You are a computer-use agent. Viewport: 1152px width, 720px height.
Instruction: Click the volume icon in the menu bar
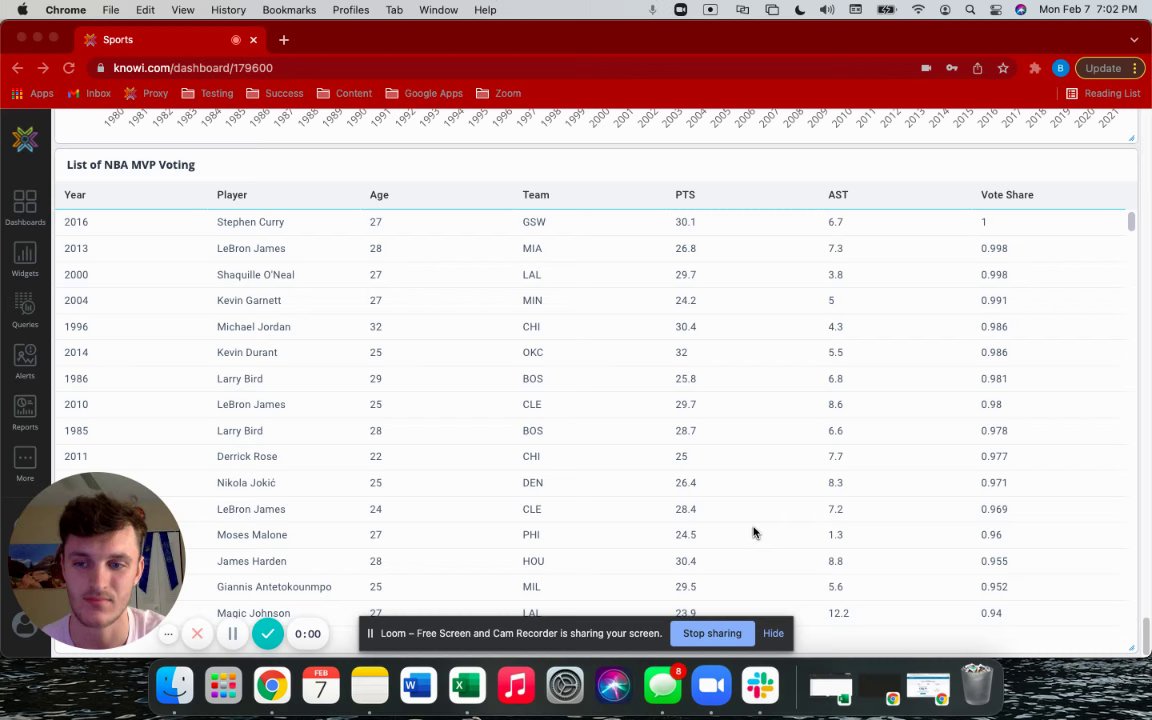(x=827, y=10)
